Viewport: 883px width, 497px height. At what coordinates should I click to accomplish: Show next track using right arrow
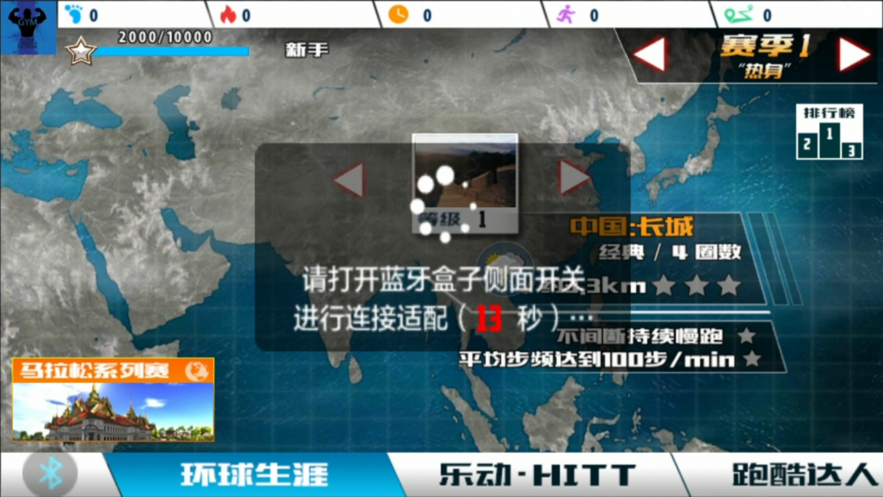tap(574, 178)
